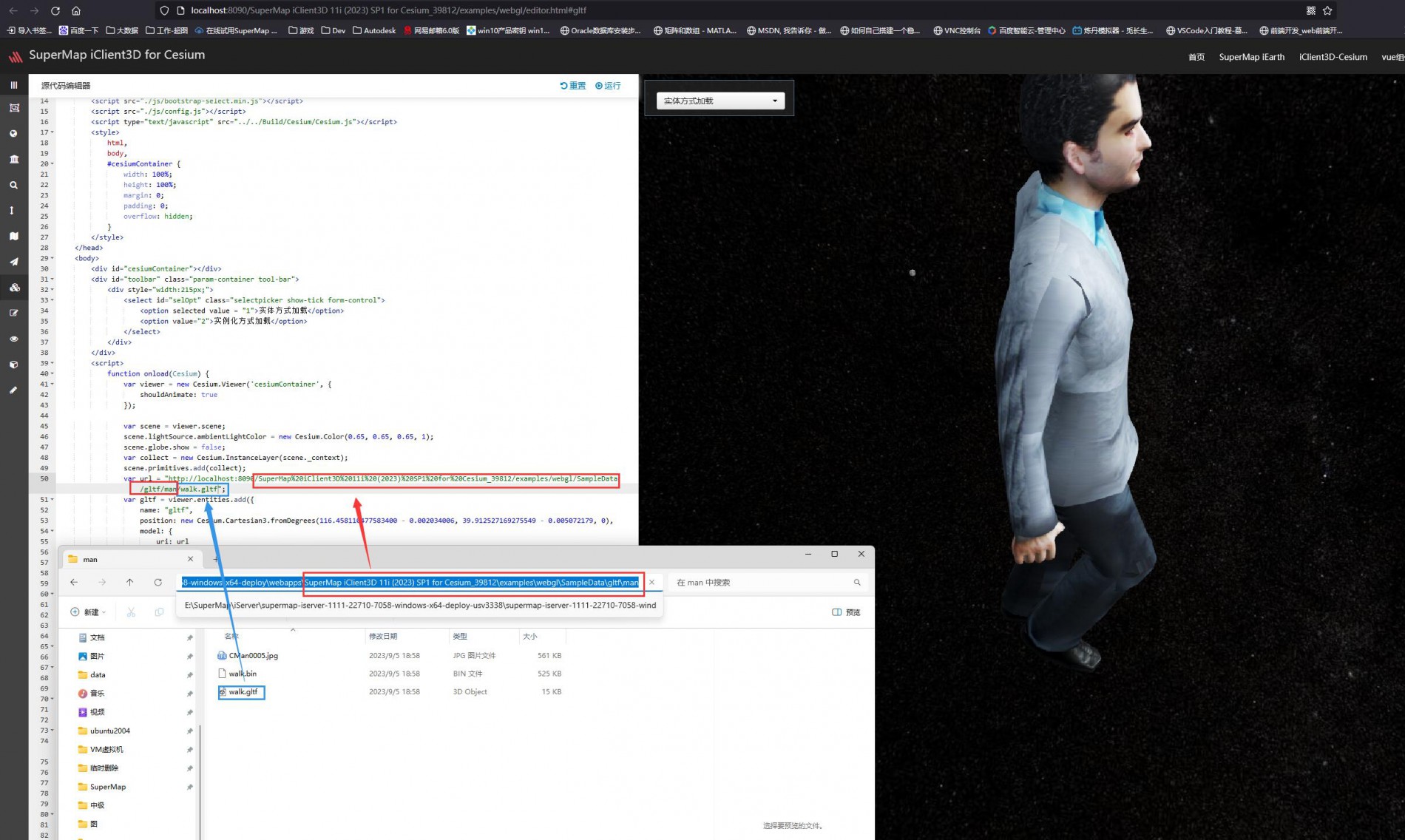
Task: Click the pencil sidebar icon
Action: coord(13,390)
